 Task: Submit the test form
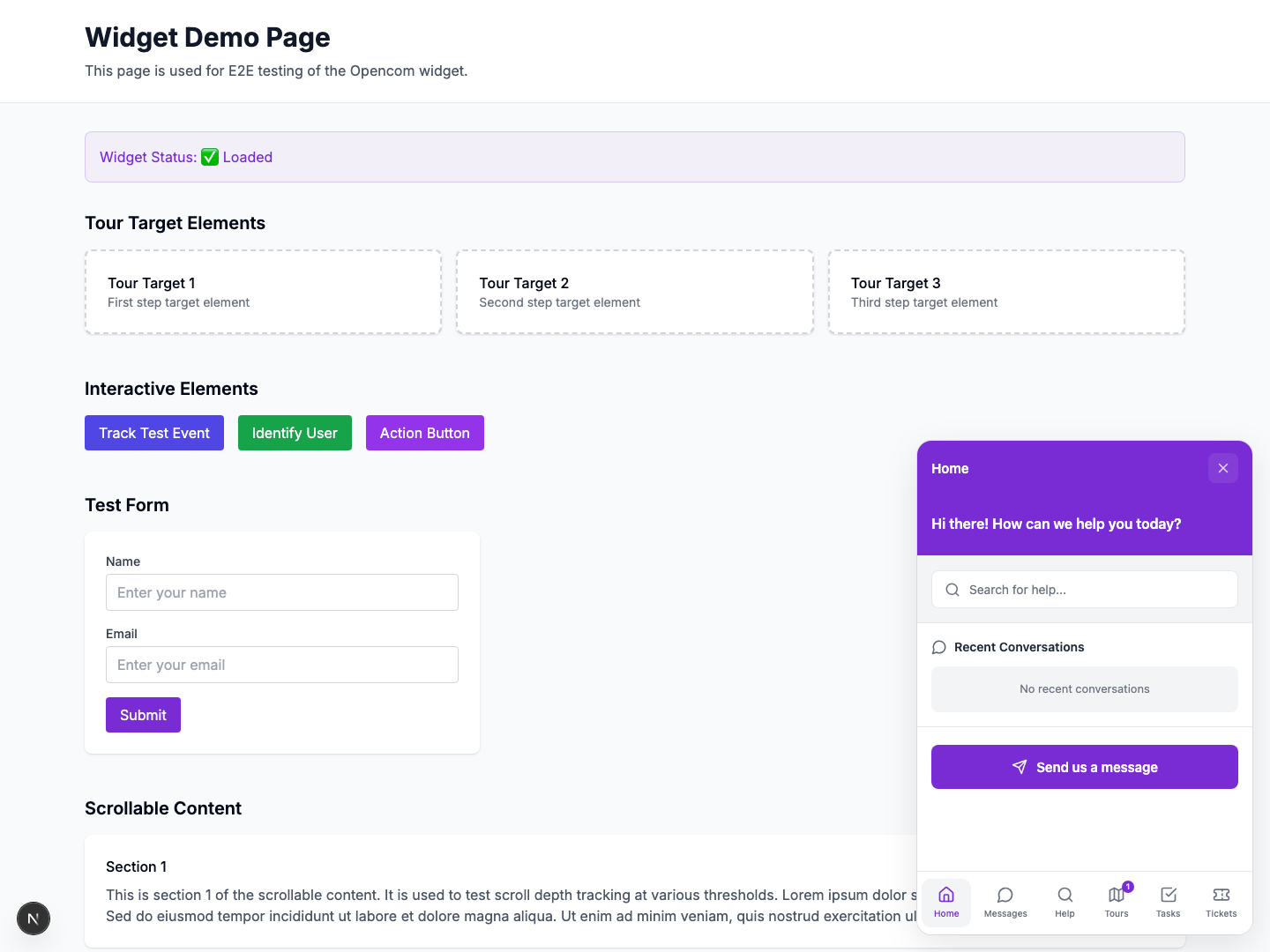tap(143, 715)
